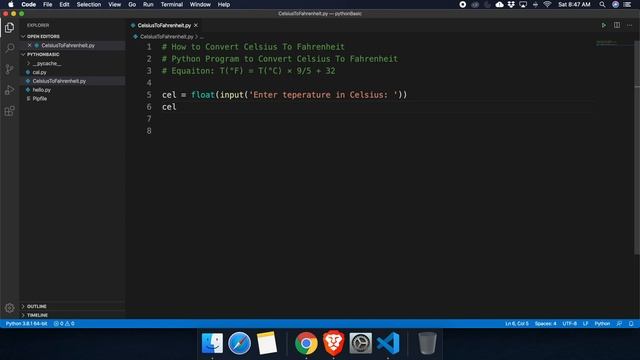Place cursor on empty line 7
Image resolution: width=640 pixels, height=360 pixels.
click(x=376, y=119)
